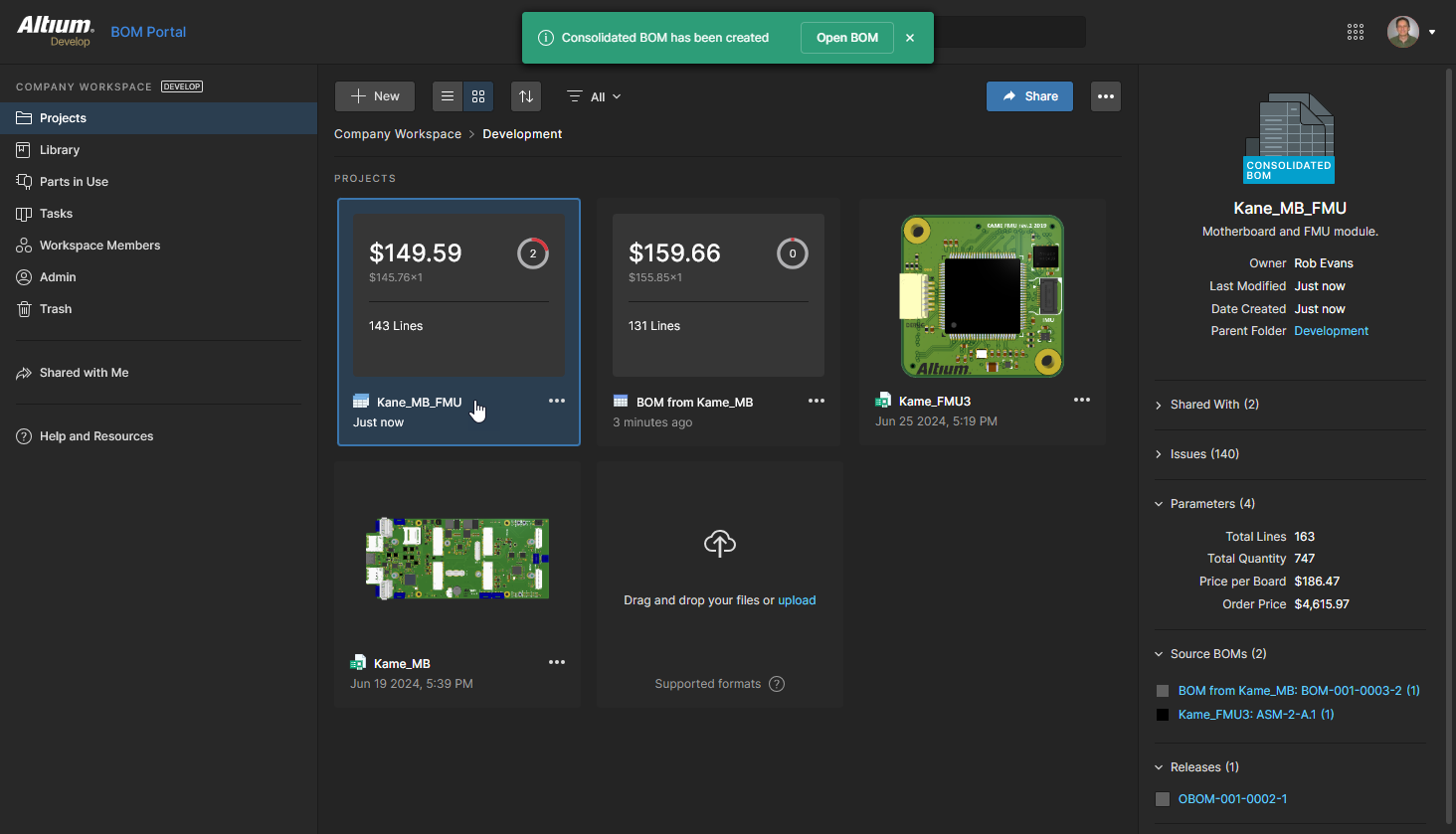Screen dimensions: 1456x834
Task: Click the Admin person icon
Action: (24, 277)
